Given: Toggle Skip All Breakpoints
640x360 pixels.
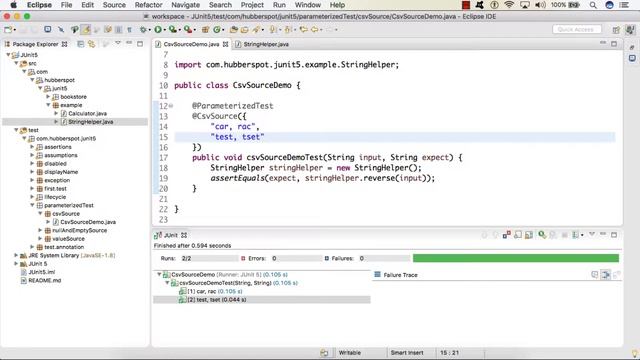Looking at the screenshot, I should (x=61, y=29).
